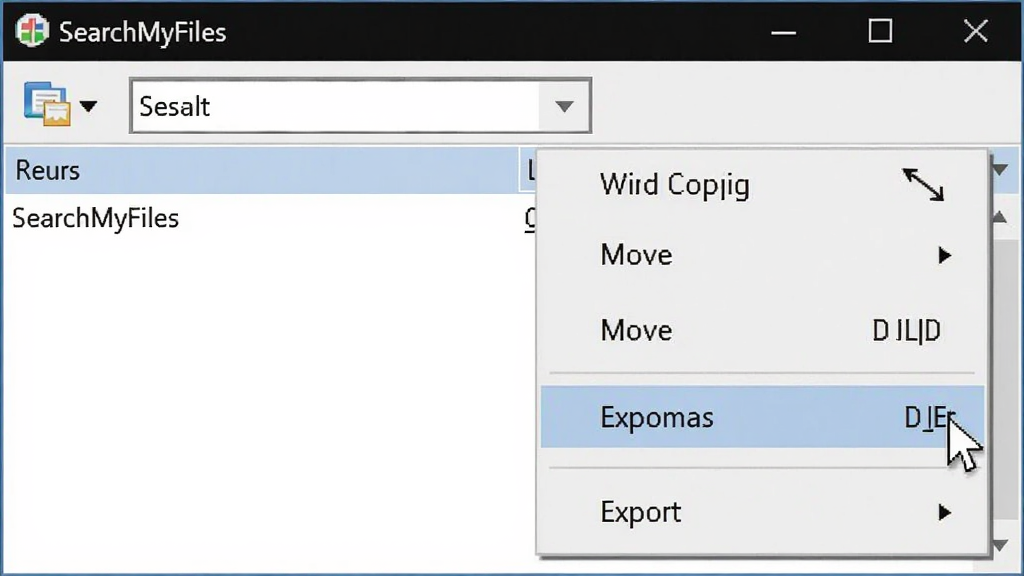Click the scrollbar up arrow
The width and height of the screenshot is (1024, 576).
[1000, 217]
